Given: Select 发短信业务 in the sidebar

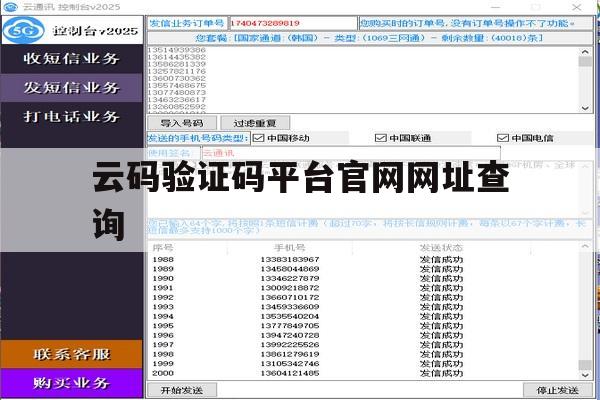Looking at the screenshot, I should 72,88.
